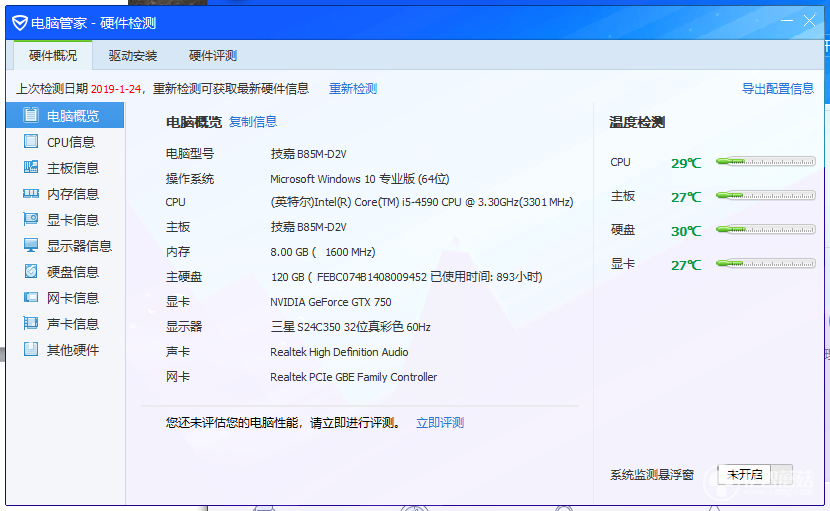Select CPU信息 label in sidebar
The width and height of the screenshot is (830, 511).
71,142
